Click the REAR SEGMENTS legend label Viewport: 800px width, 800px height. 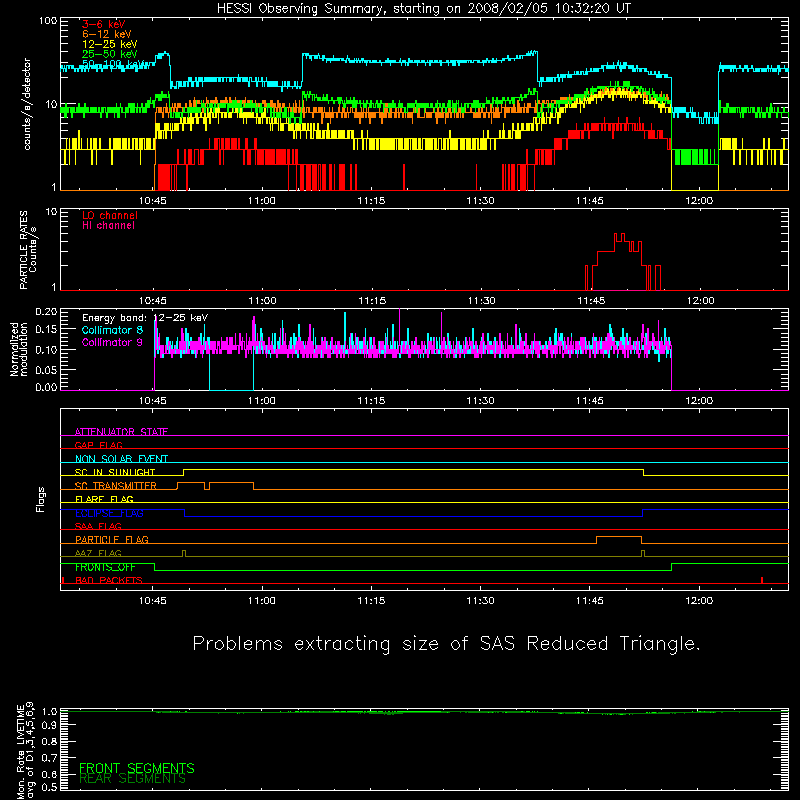click(x=133, y=779)
